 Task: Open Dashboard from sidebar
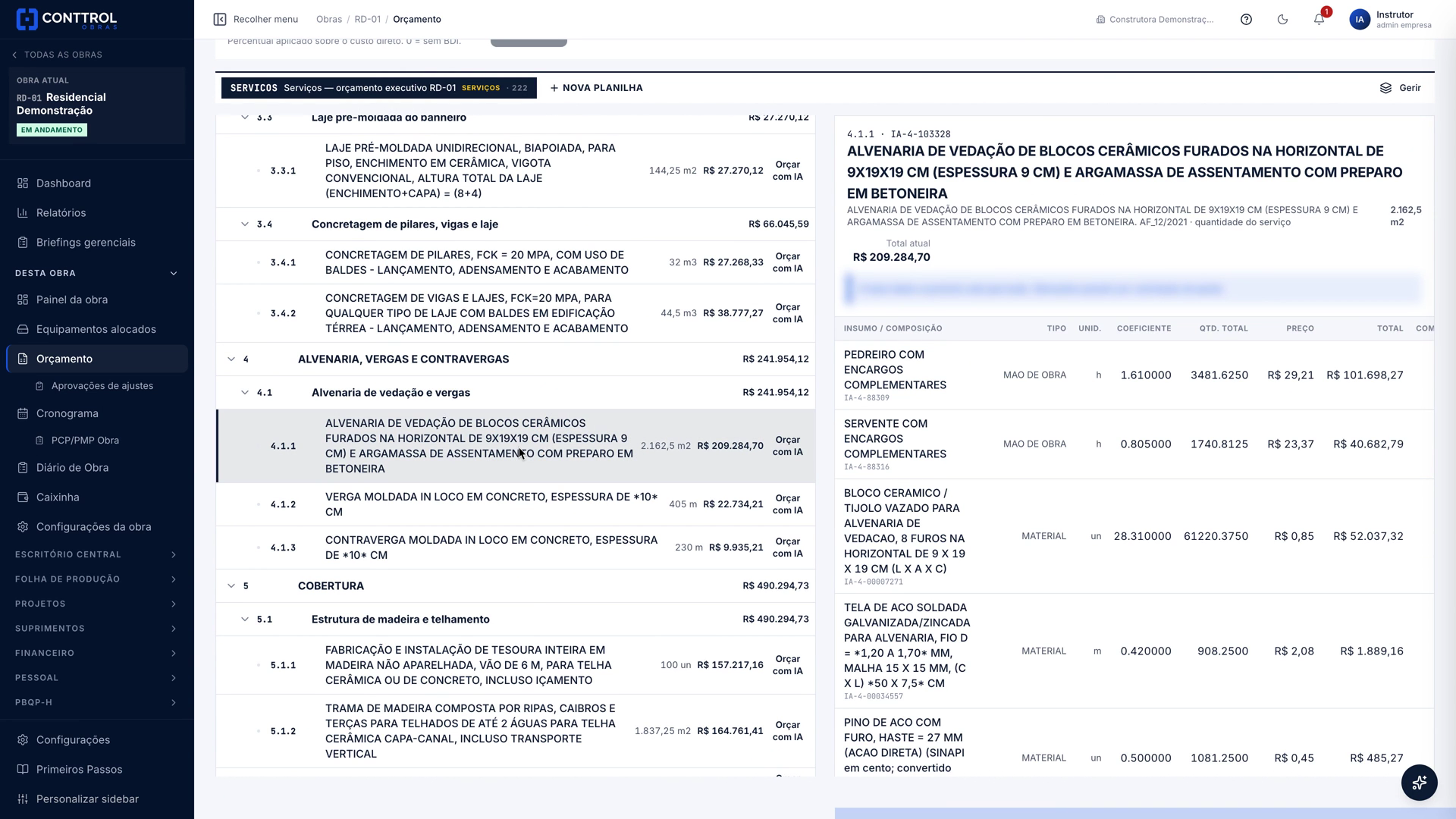coord(97,184)
